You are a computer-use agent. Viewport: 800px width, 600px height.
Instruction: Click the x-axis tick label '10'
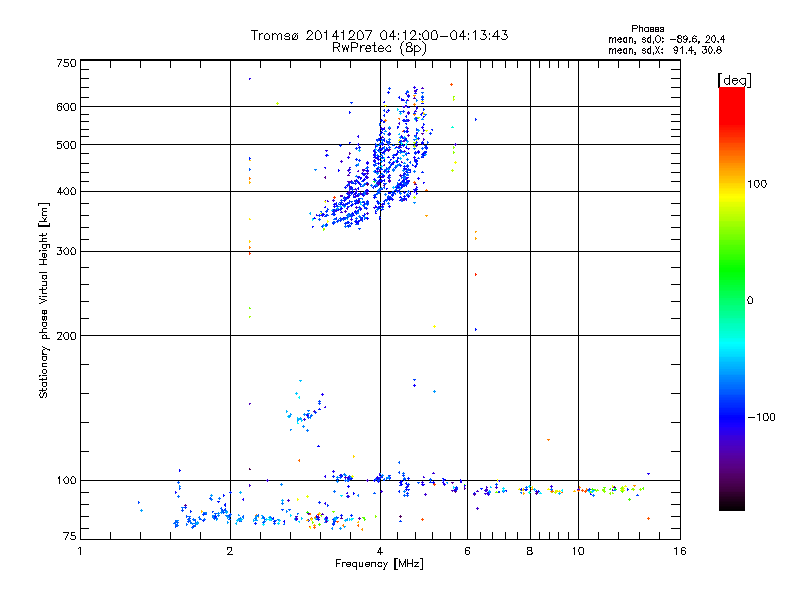pos(578,551)
